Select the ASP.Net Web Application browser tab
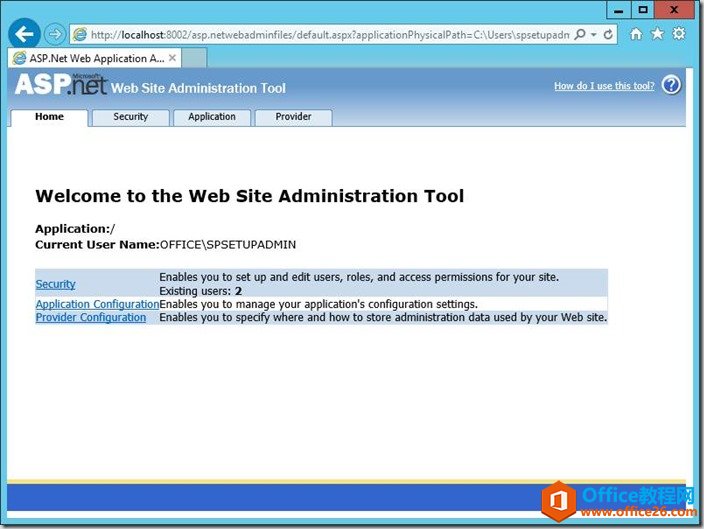The image size is (704, 529). (95, 58)
